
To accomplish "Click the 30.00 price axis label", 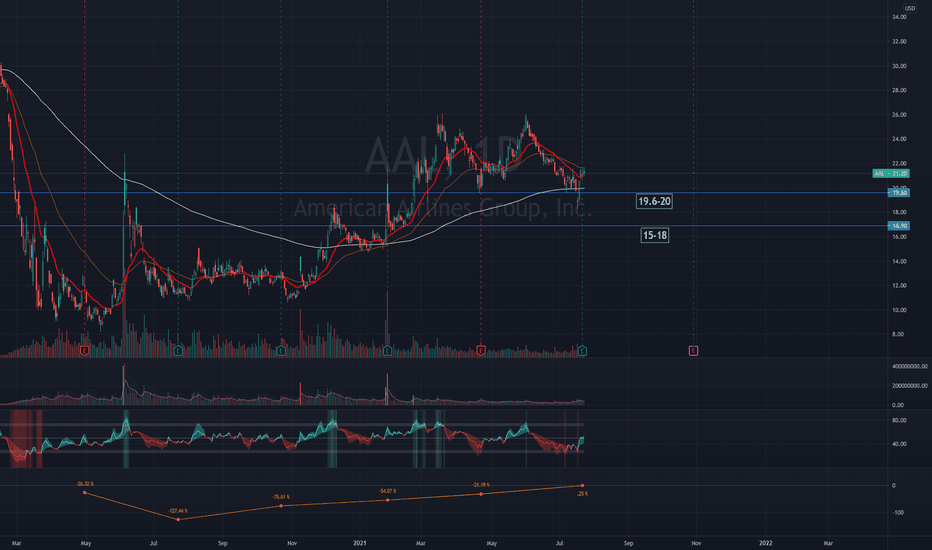I will (x=899, y=66).
